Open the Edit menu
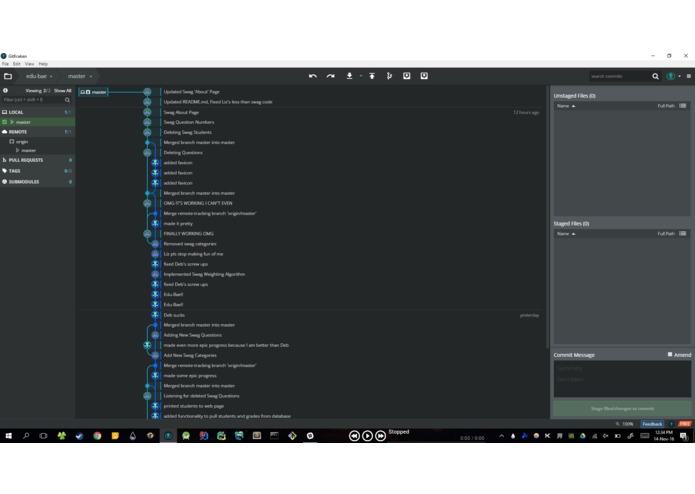This screenshot has width=695, height=494. 16,64
